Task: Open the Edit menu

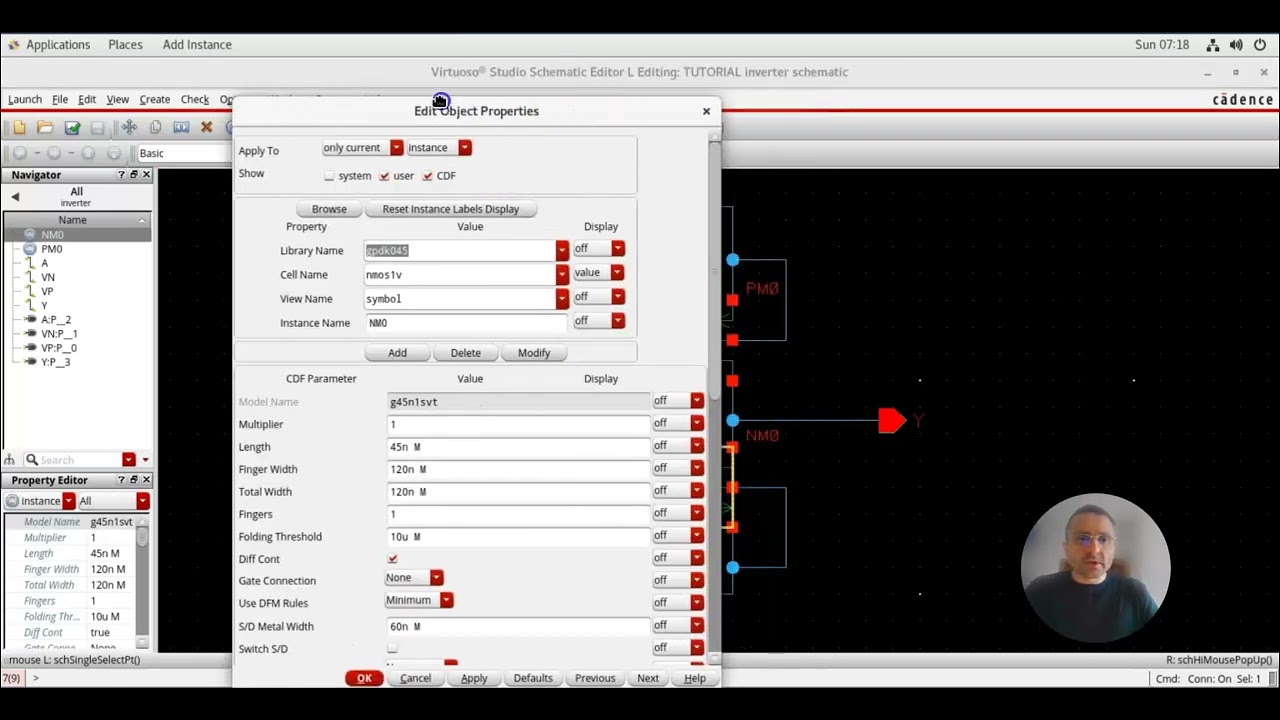Action: pyautogui.click(x=87, y=99)
